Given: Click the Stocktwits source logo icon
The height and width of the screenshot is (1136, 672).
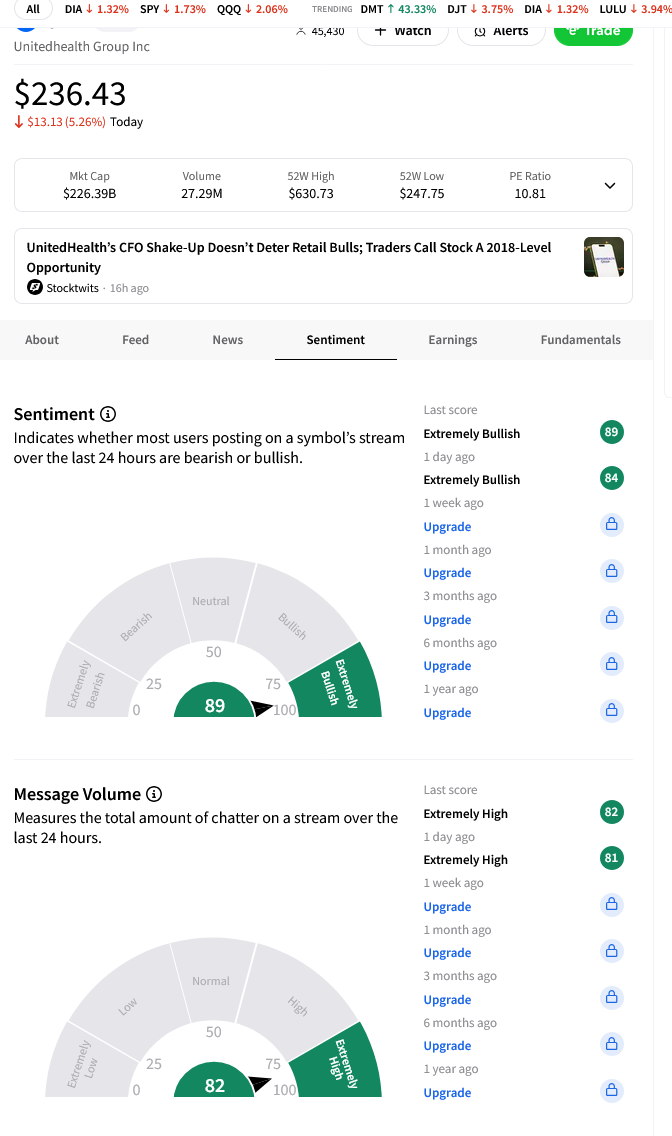Looking at the screenshot, I should 35,288.
